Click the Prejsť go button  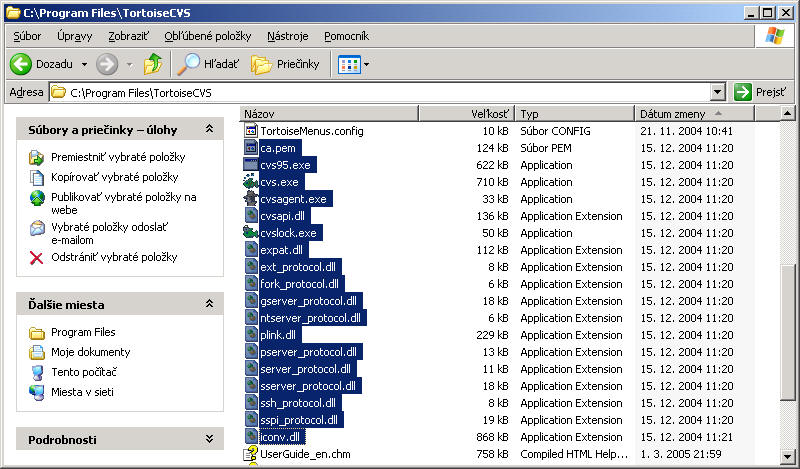(760, 92)
